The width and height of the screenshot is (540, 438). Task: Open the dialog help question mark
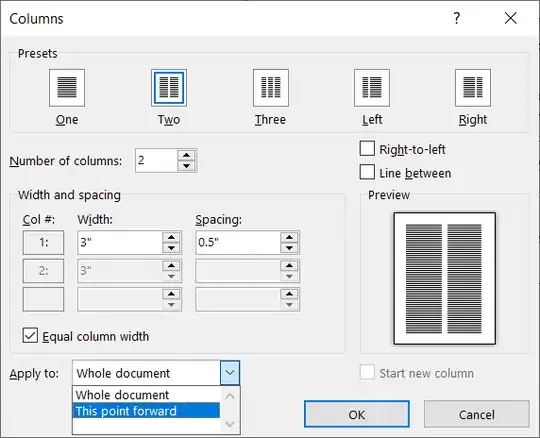click(457, 18)
